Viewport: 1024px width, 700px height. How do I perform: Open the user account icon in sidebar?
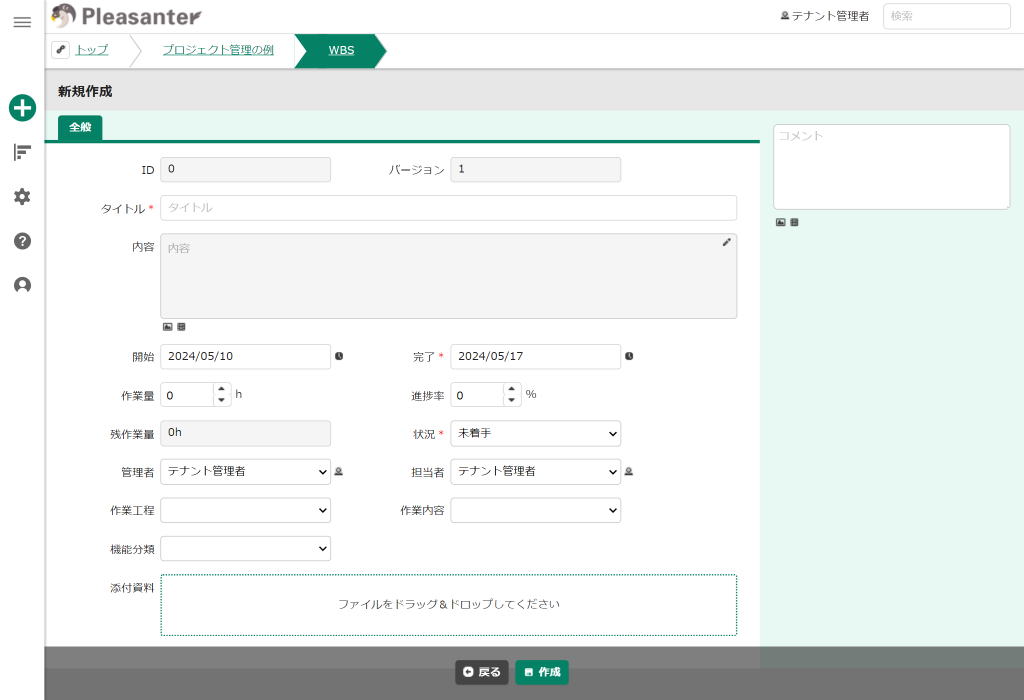pyautogui.click(x=22, y=285)
